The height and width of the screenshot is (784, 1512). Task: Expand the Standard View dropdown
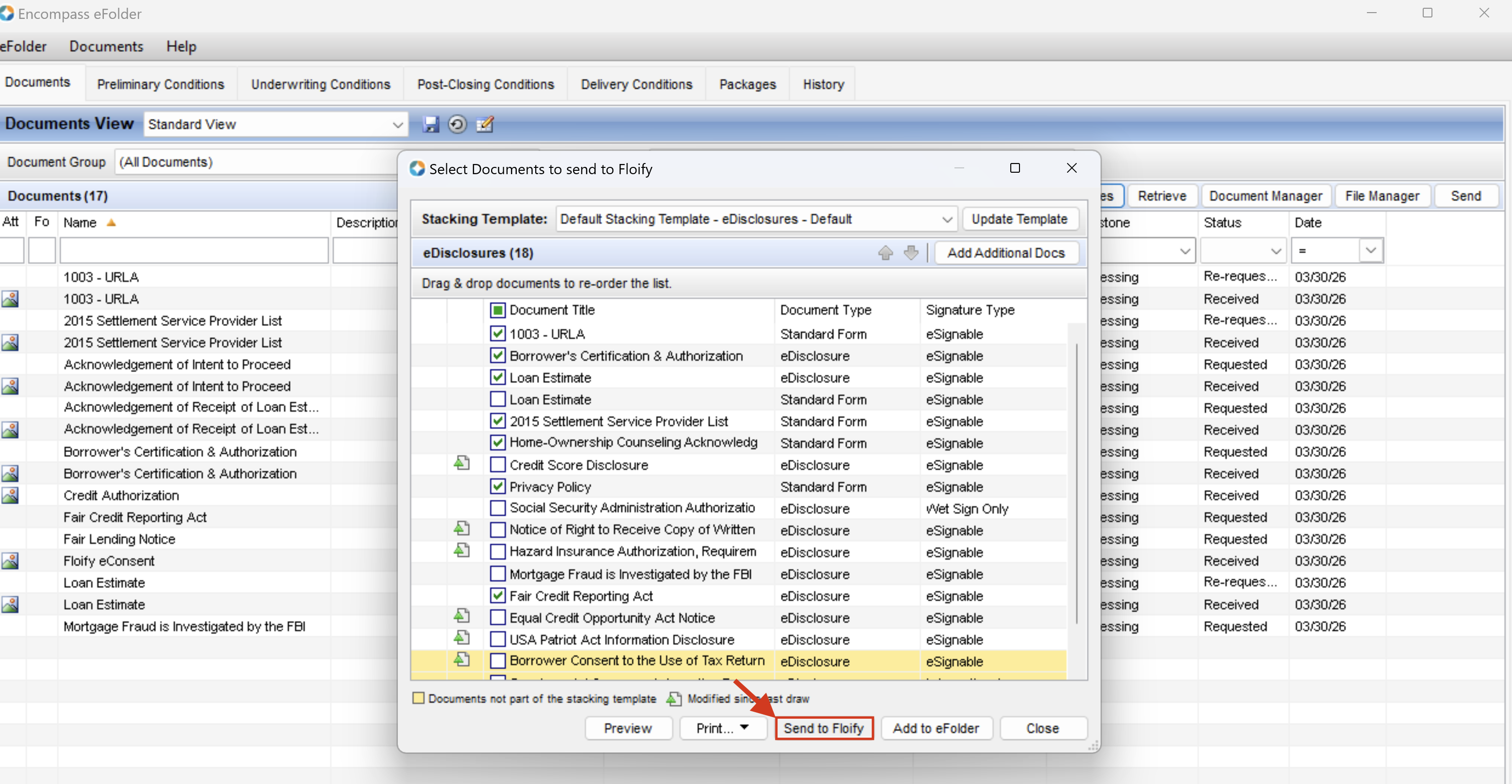[397, 124]
